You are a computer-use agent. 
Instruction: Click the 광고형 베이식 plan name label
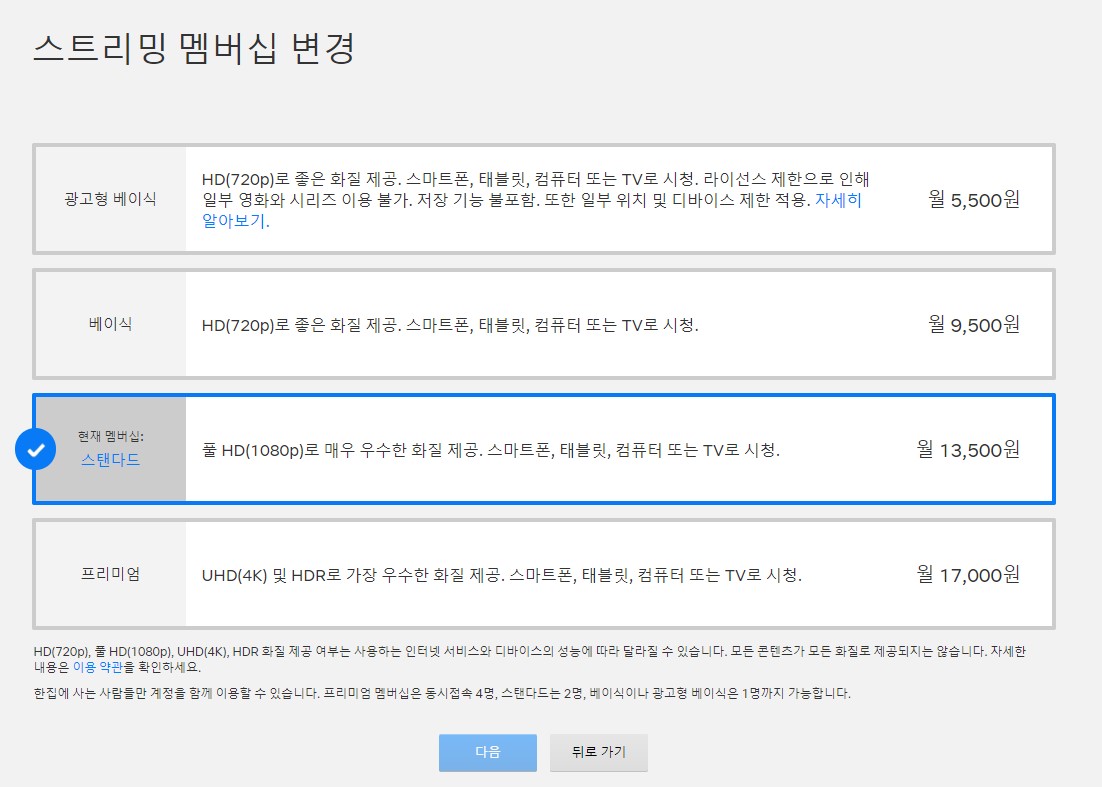pyautogui.click(x=110, y=198)
